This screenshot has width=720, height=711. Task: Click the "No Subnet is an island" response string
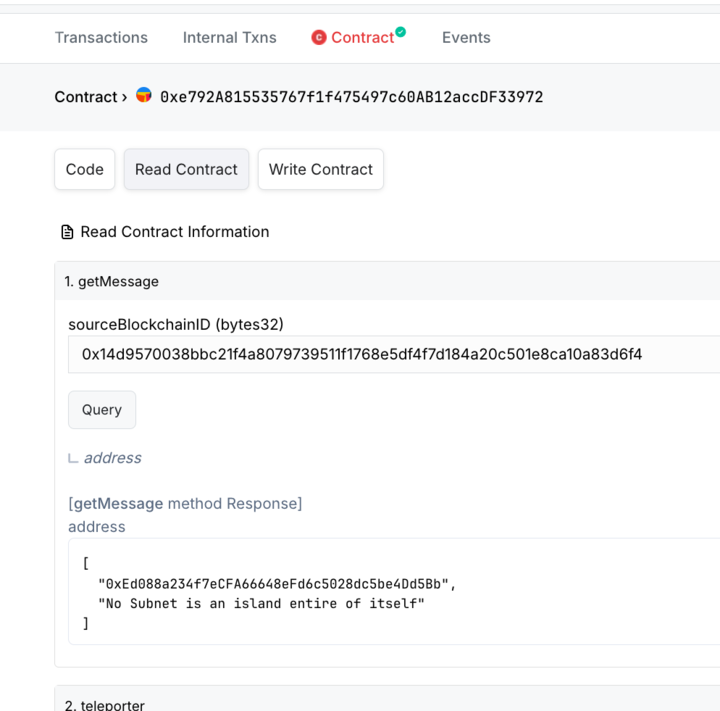pos(261,603)
